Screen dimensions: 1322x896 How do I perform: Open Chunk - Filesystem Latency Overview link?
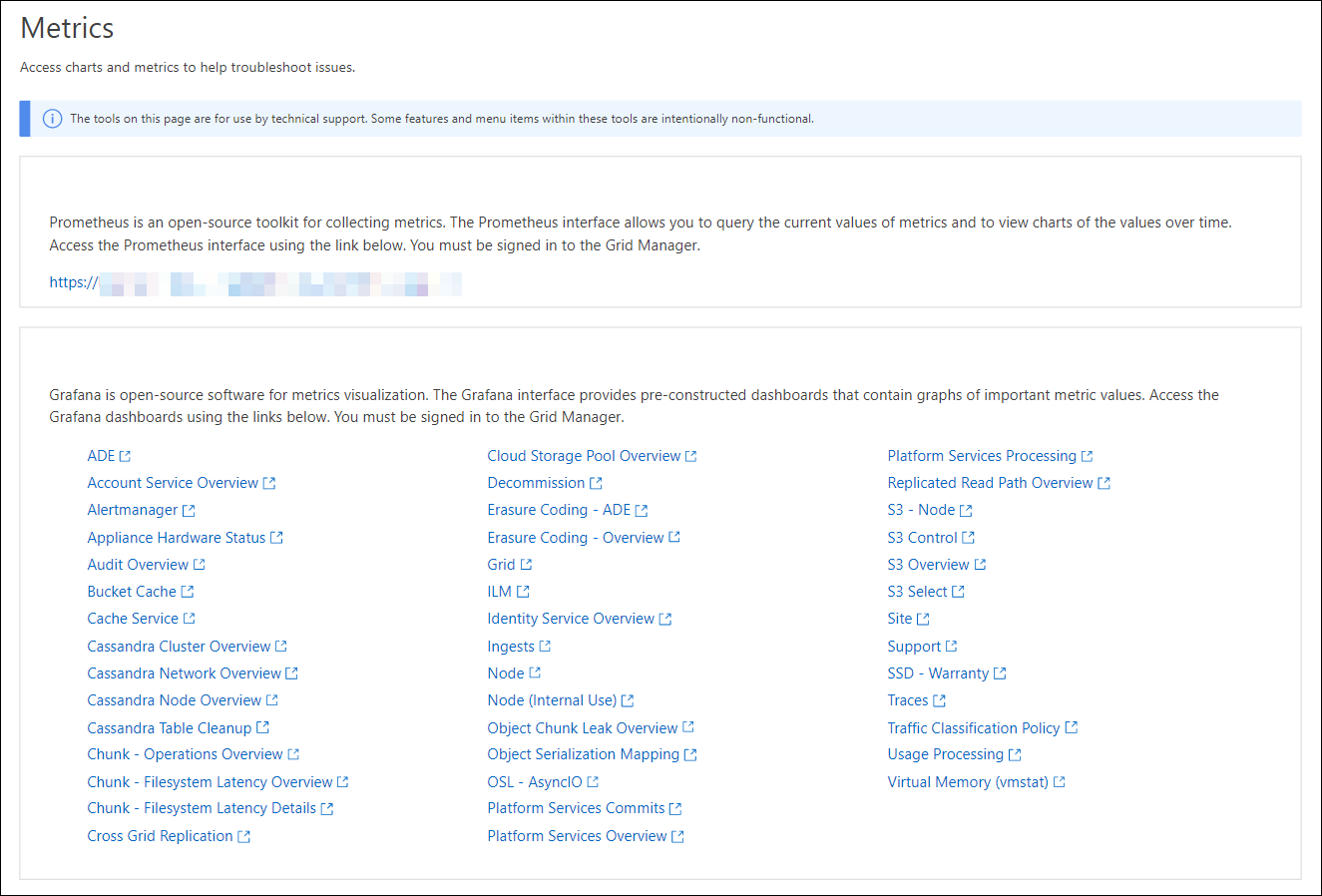(211, 782)
